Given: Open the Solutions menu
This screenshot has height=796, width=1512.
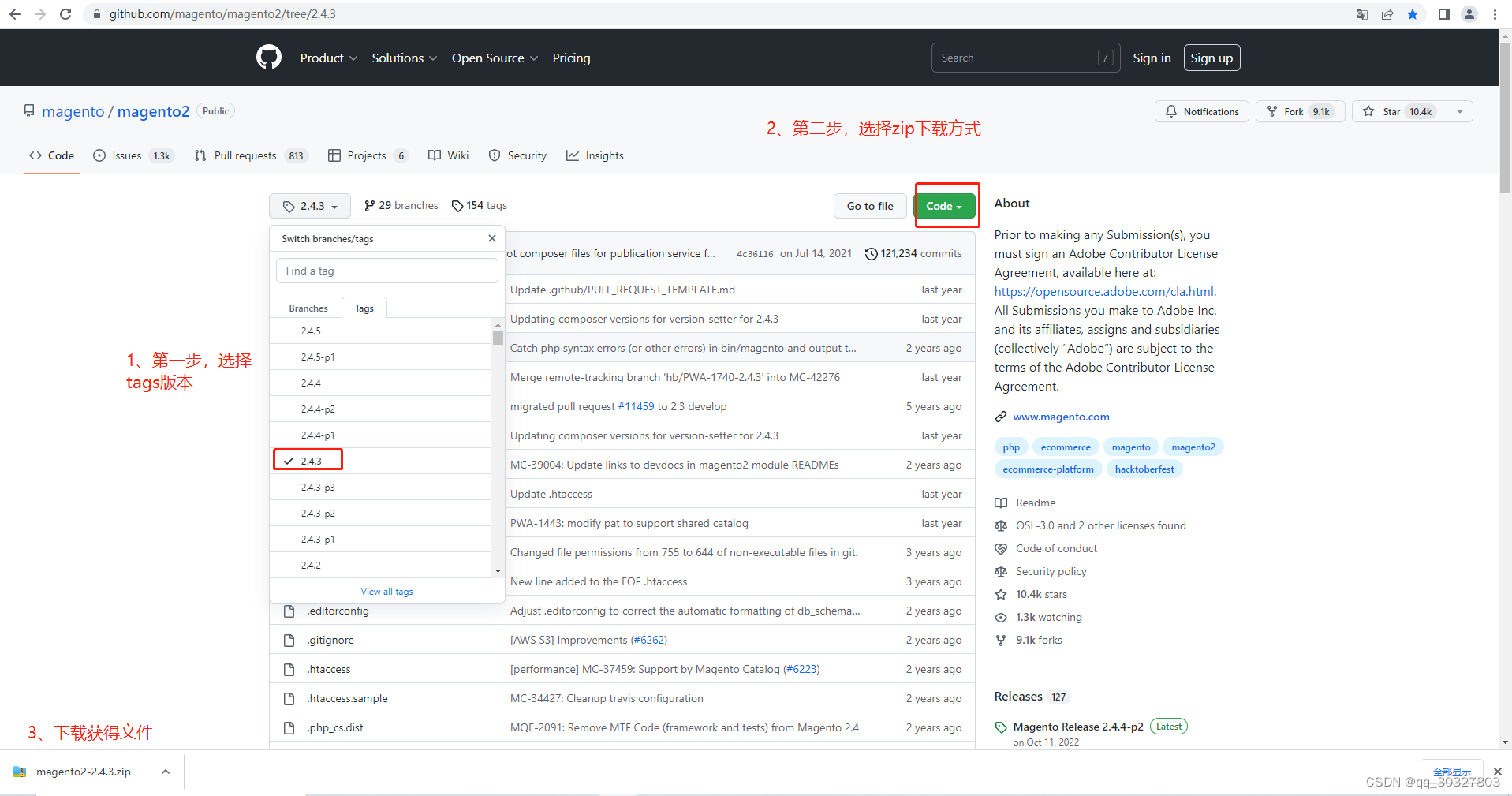Looking at the screenshot, I should (405, 58).
